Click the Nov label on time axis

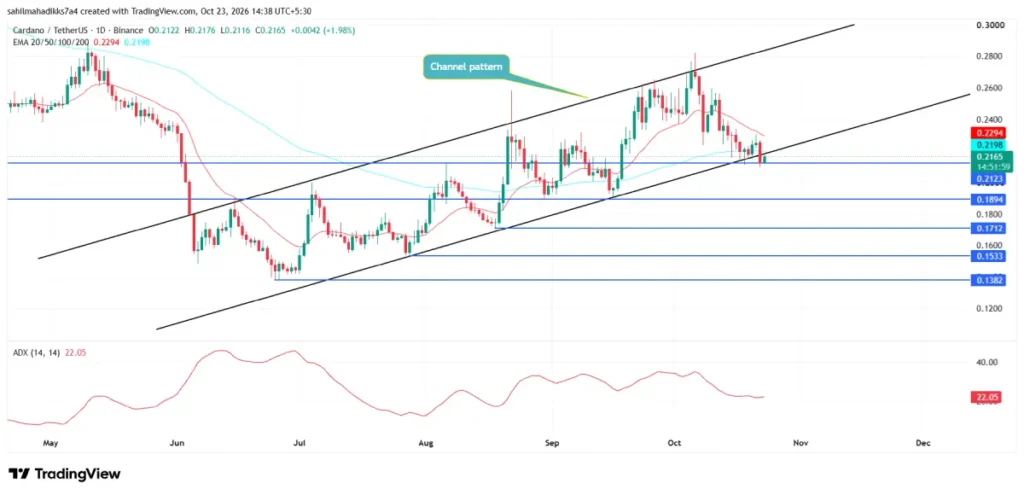click(x=801, y=443)
